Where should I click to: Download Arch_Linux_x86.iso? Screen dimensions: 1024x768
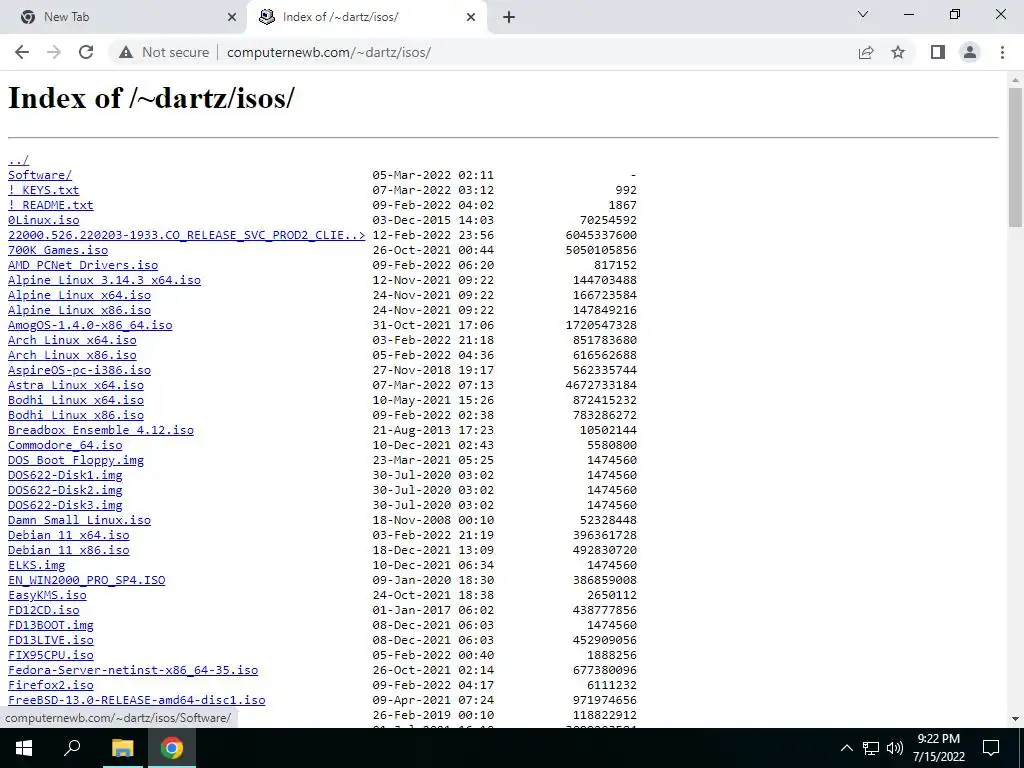click(x=72, y=355)
